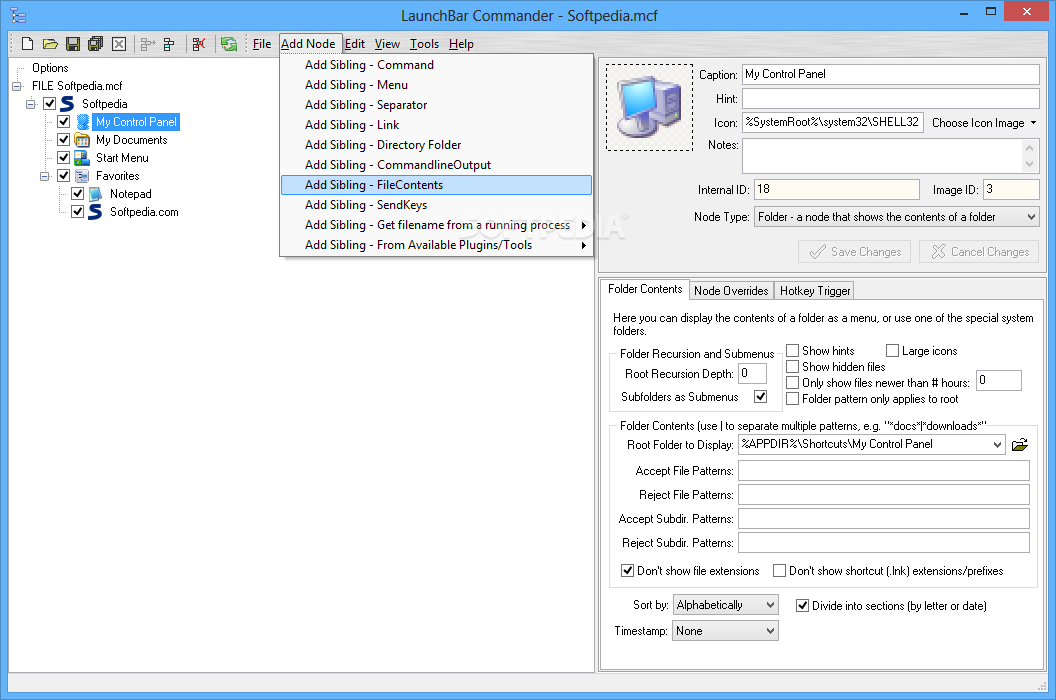Click the Save Changes button
The width and height of the screenshot is (1056, 700).
pyautogui.click(x=855, y=252)
